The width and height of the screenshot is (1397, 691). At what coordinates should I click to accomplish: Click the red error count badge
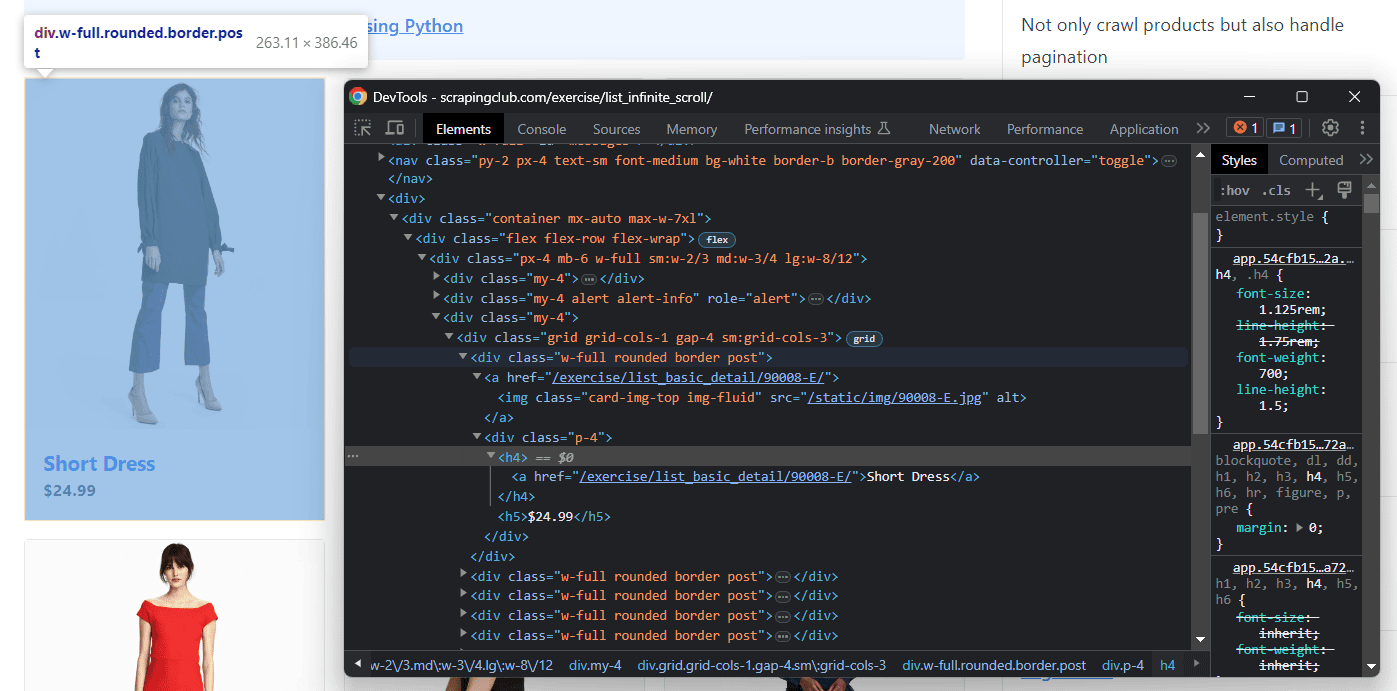[x=1245, y=128]
